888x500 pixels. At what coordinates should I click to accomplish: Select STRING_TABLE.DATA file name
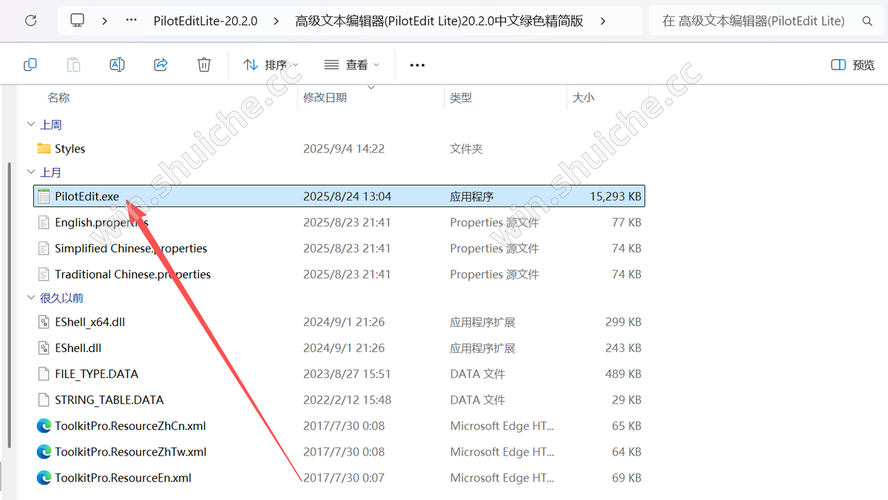(109, 400)
